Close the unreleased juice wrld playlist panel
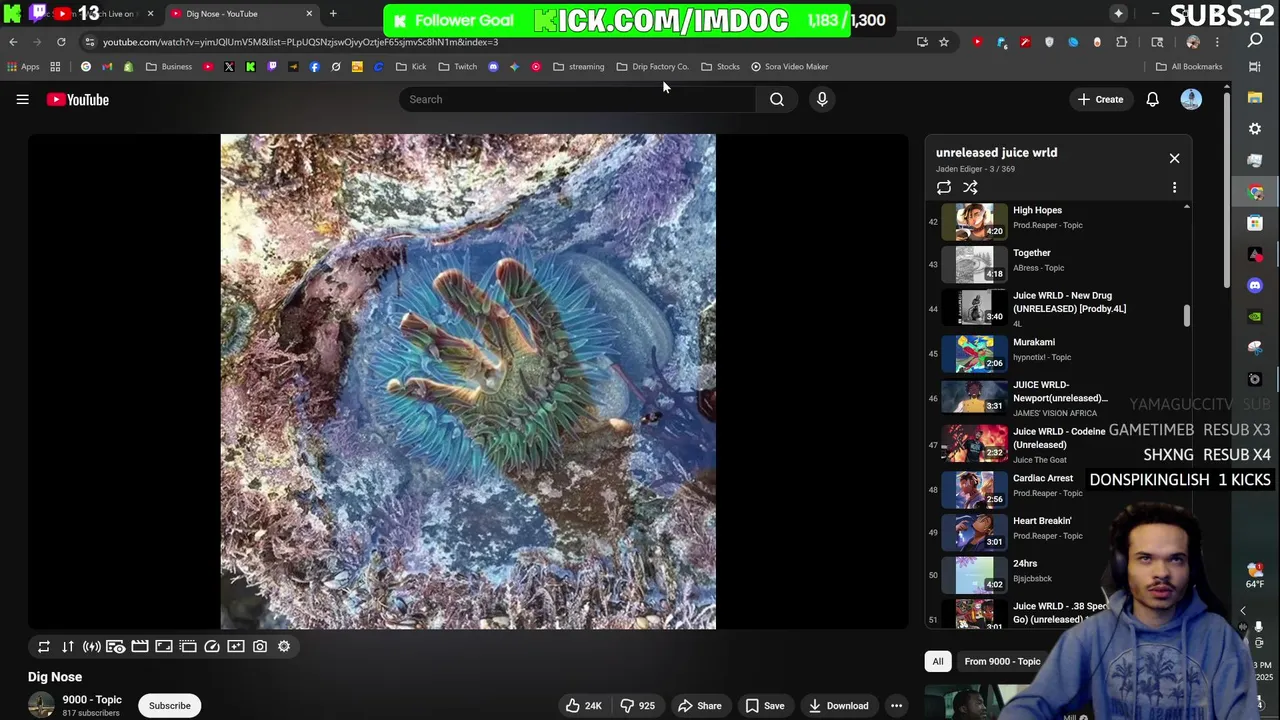Image resolution: width=1280 pixels, height=720 pixels. click(1174, 158)
